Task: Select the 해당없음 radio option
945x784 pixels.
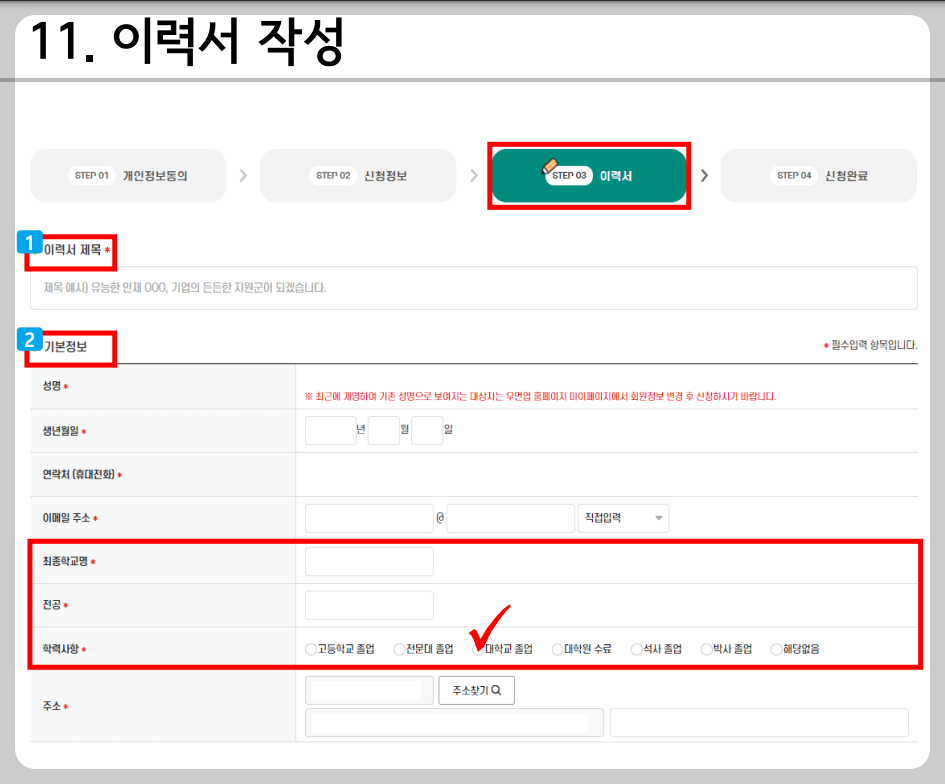Action: 775,648
